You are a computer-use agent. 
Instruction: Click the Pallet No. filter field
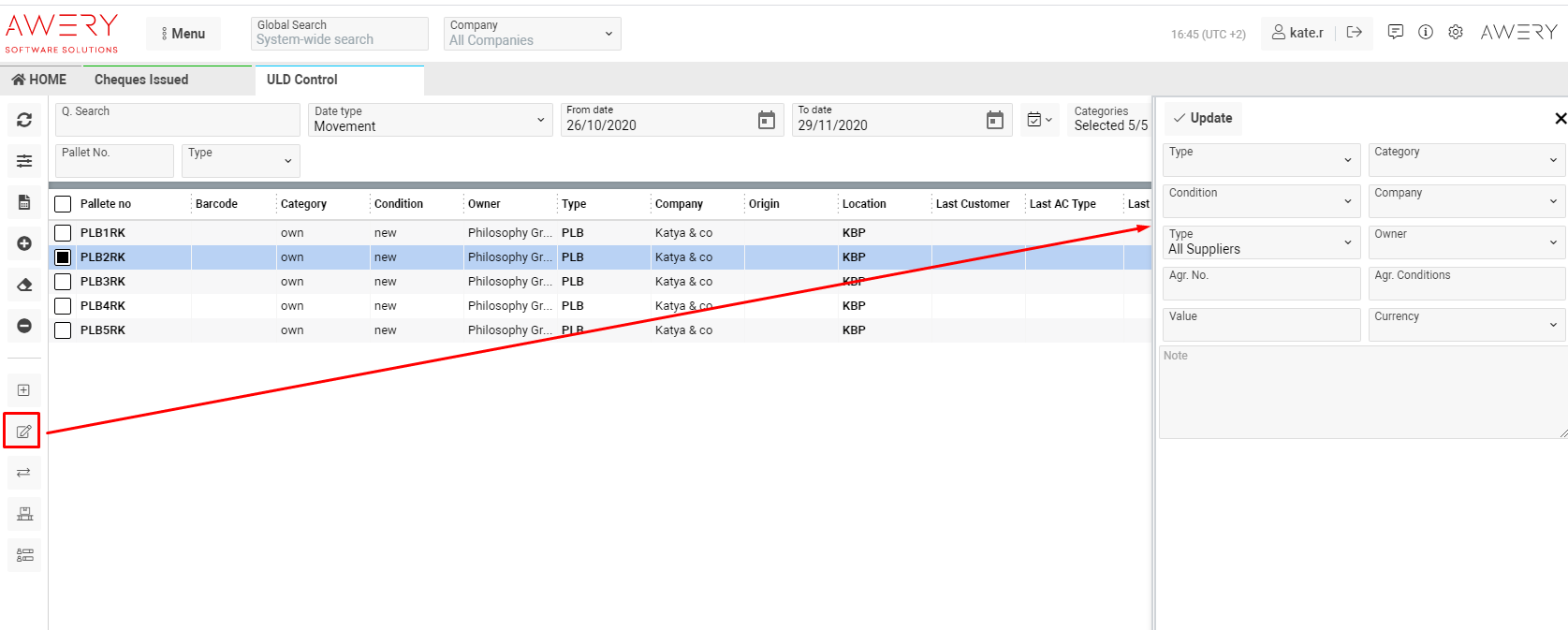[x=114, y=161]
